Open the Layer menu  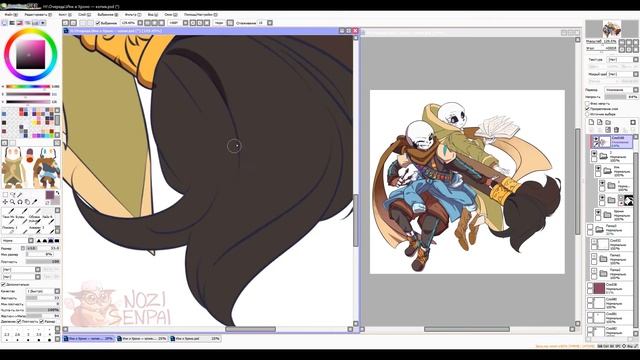83,15
